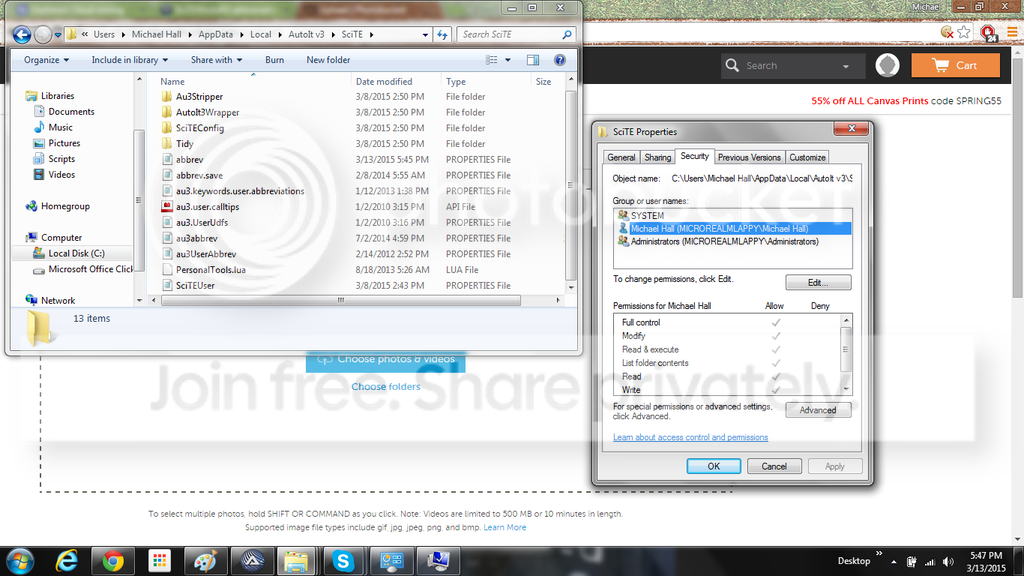Click the refresh icon beside the address bar

click(x=442, y=34)
